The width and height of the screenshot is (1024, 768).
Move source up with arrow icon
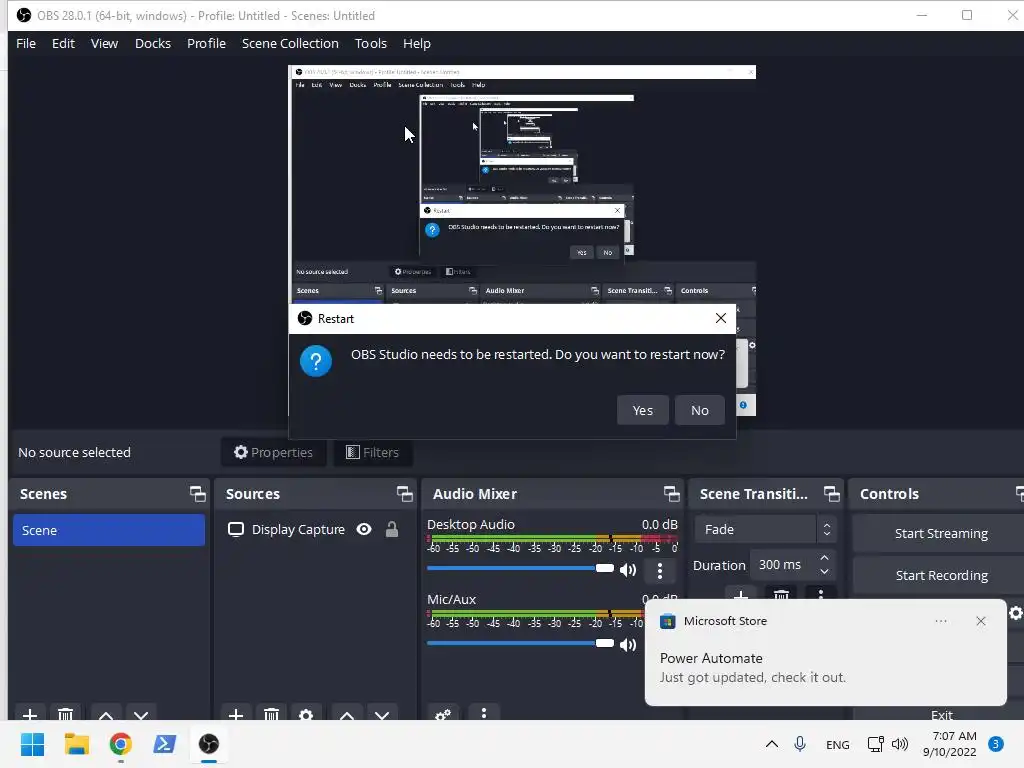[x=347, y=714]
